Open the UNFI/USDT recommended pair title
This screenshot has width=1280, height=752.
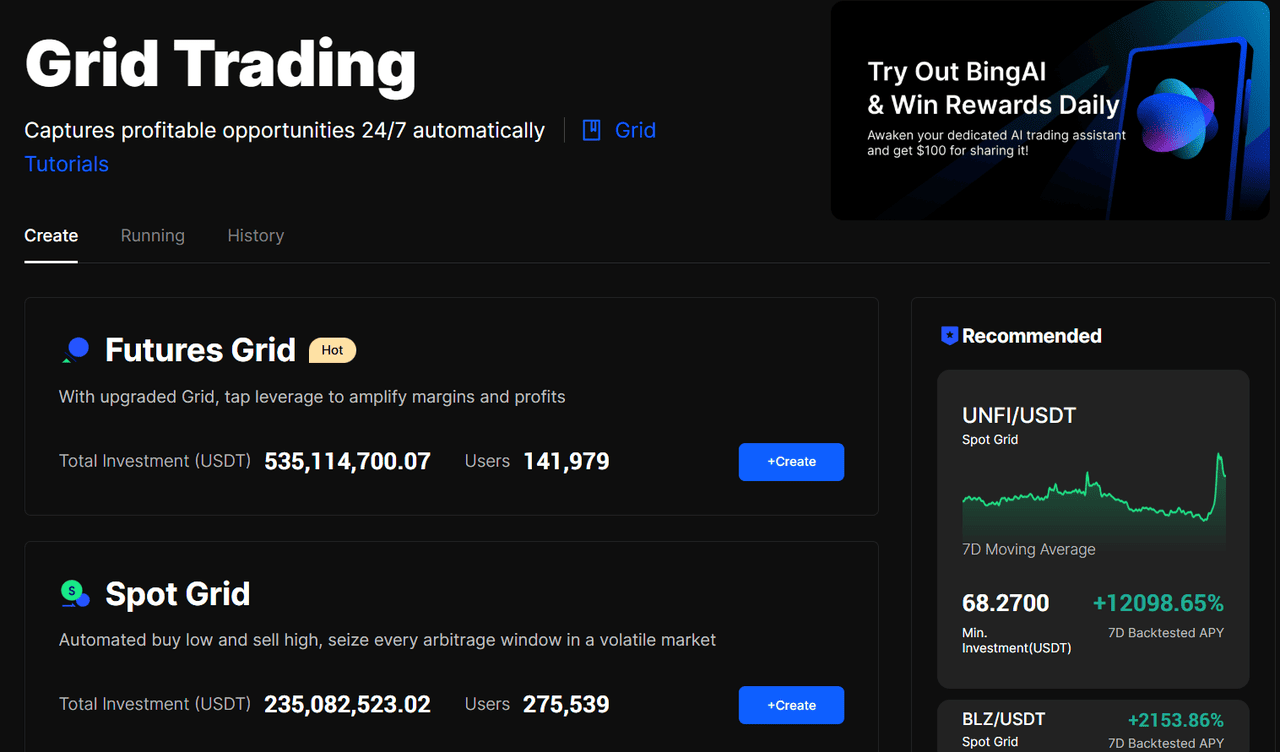tap(1018, 416)
